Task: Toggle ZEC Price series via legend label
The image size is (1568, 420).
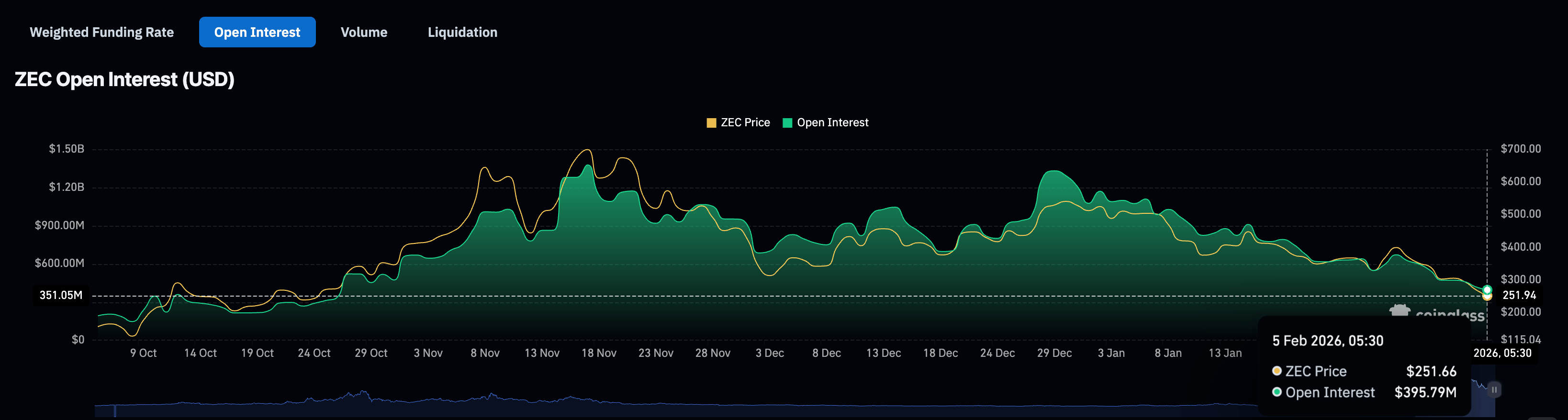Action: [x=745, y=123]
